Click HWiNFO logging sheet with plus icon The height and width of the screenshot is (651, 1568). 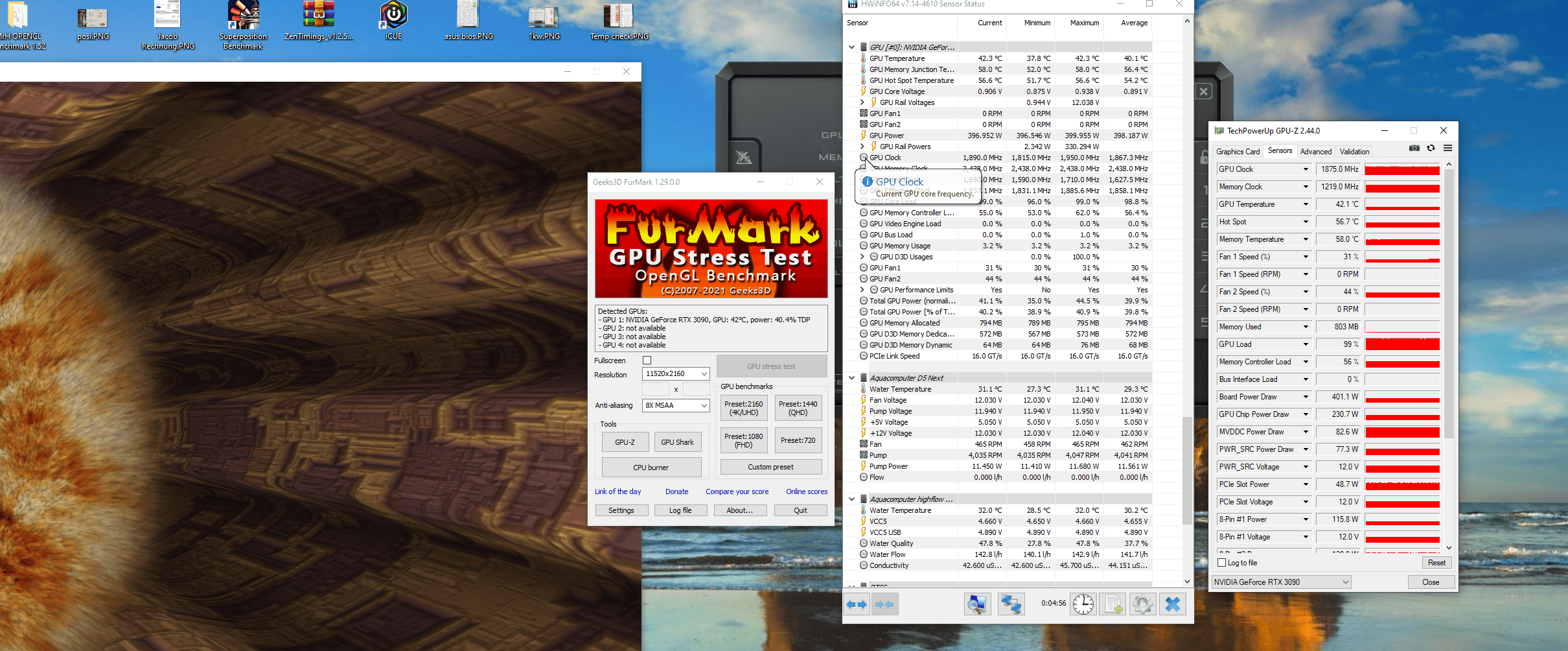1113,604
